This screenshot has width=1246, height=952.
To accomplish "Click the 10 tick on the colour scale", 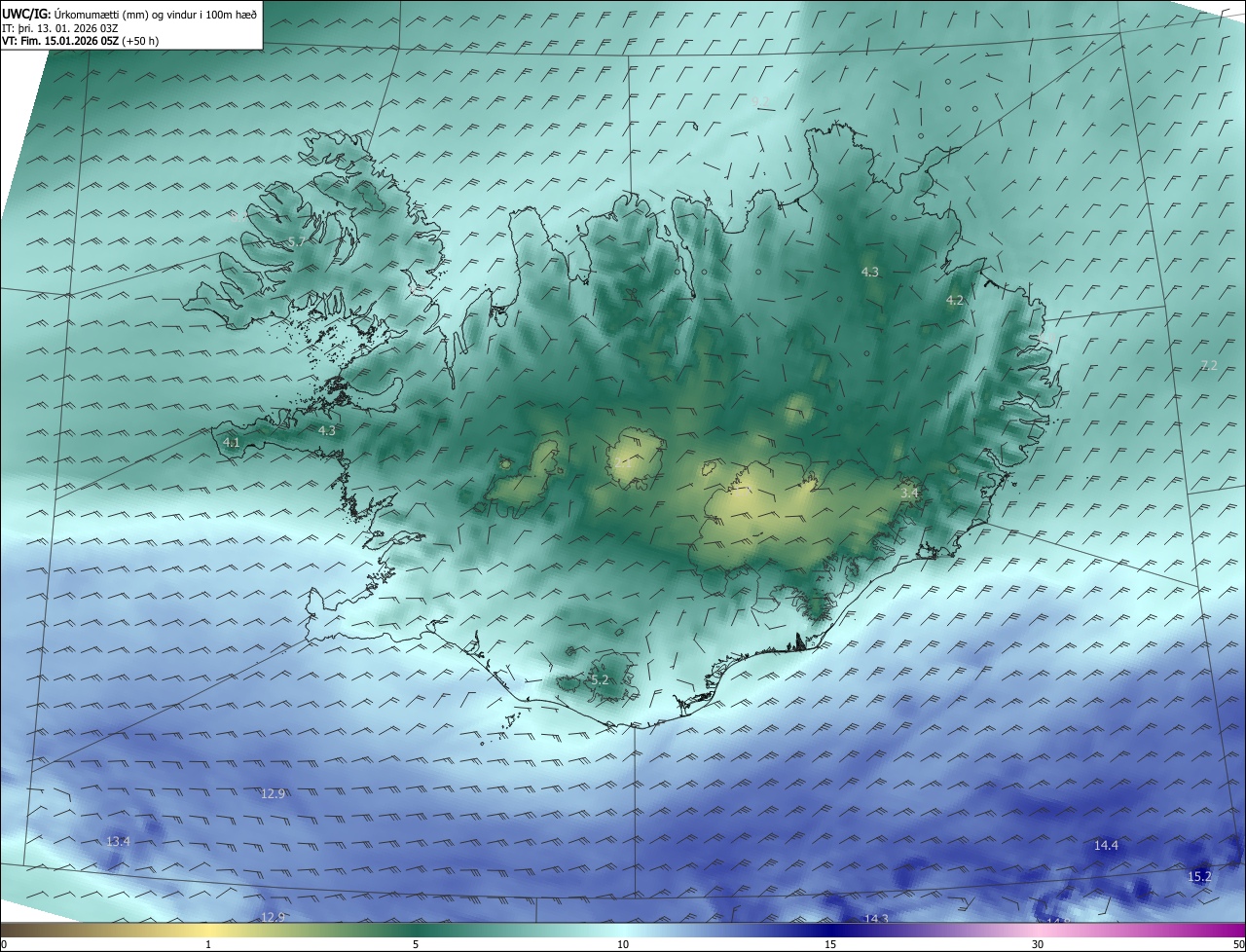I will coord(623,944).
